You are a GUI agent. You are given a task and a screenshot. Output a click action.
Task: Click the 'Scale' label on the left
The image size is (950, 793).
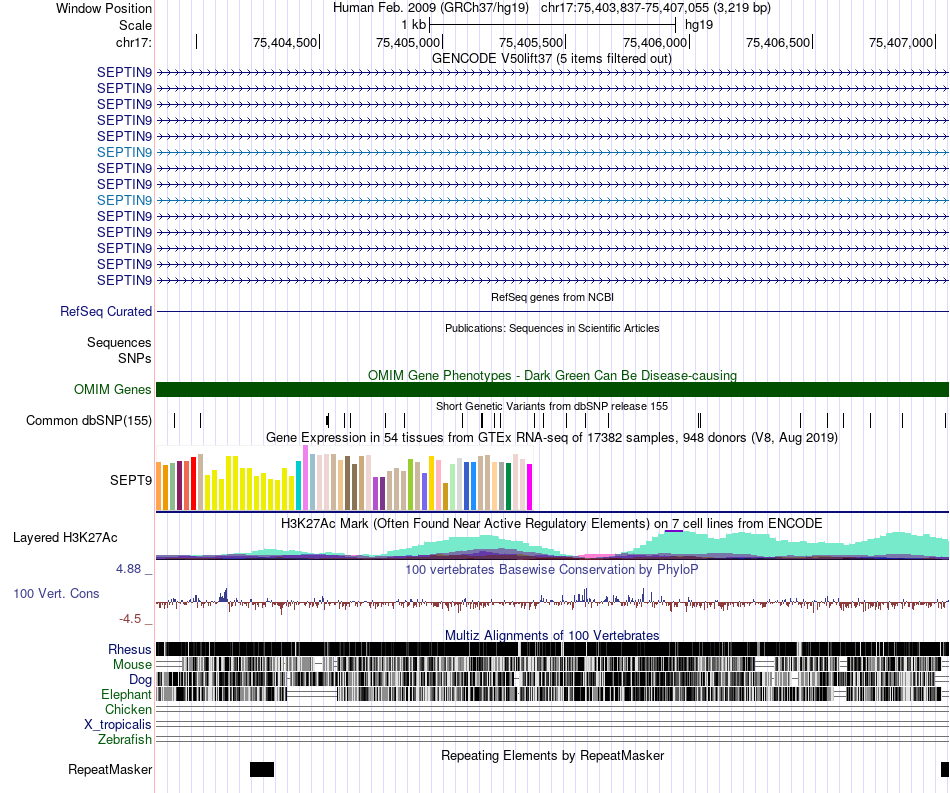click(x=135, y=25)
